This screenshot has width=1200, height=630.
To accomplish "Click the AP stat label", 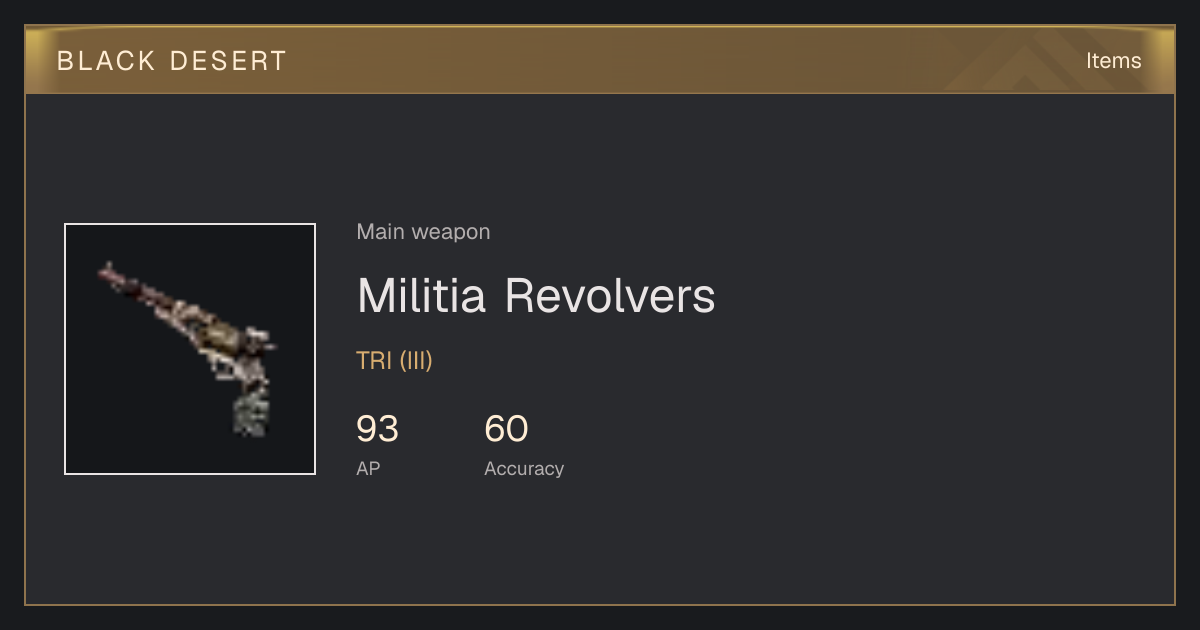I will (368, 468).
